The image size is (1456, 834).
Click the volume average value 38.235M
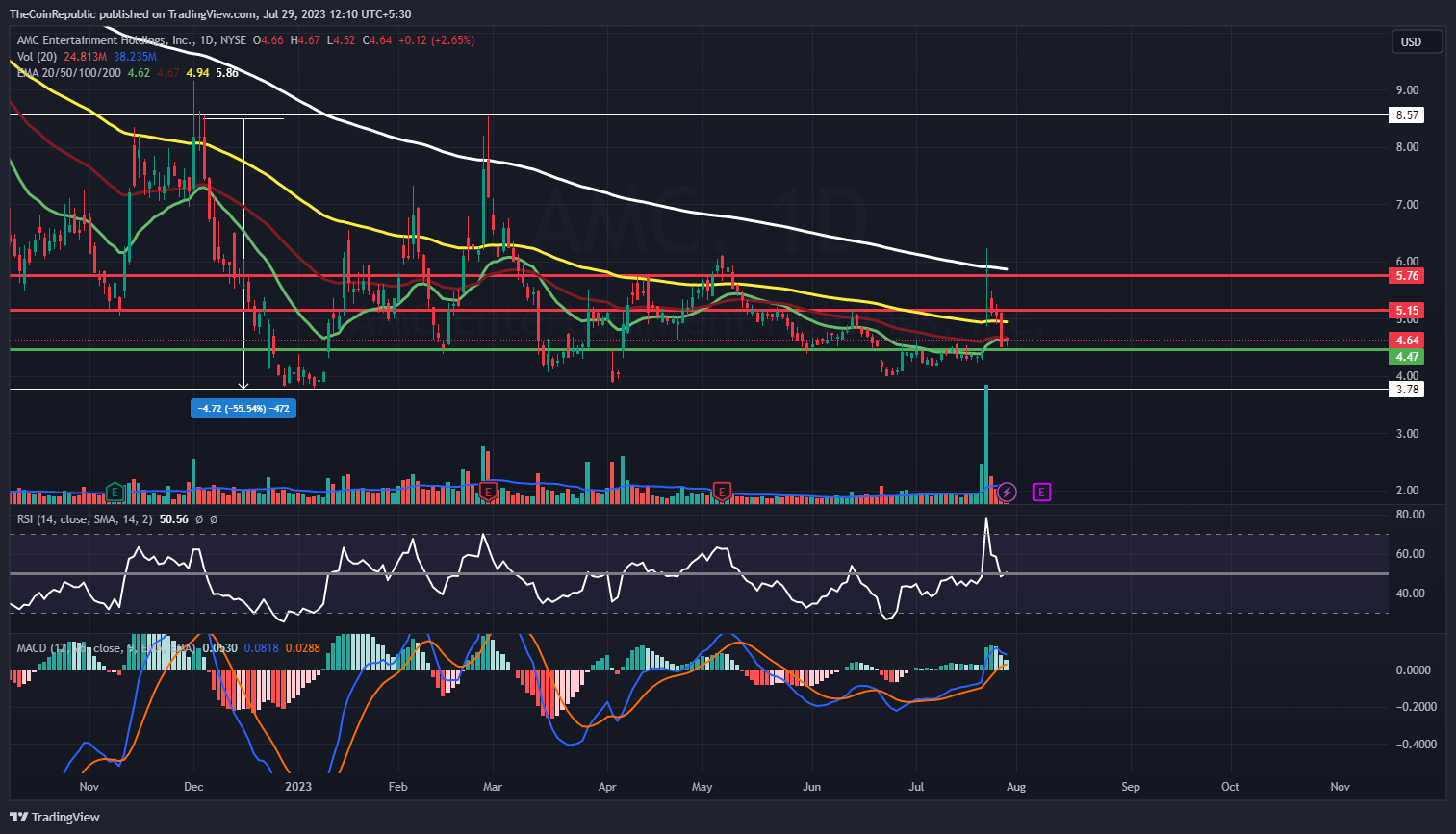(135, 57)
